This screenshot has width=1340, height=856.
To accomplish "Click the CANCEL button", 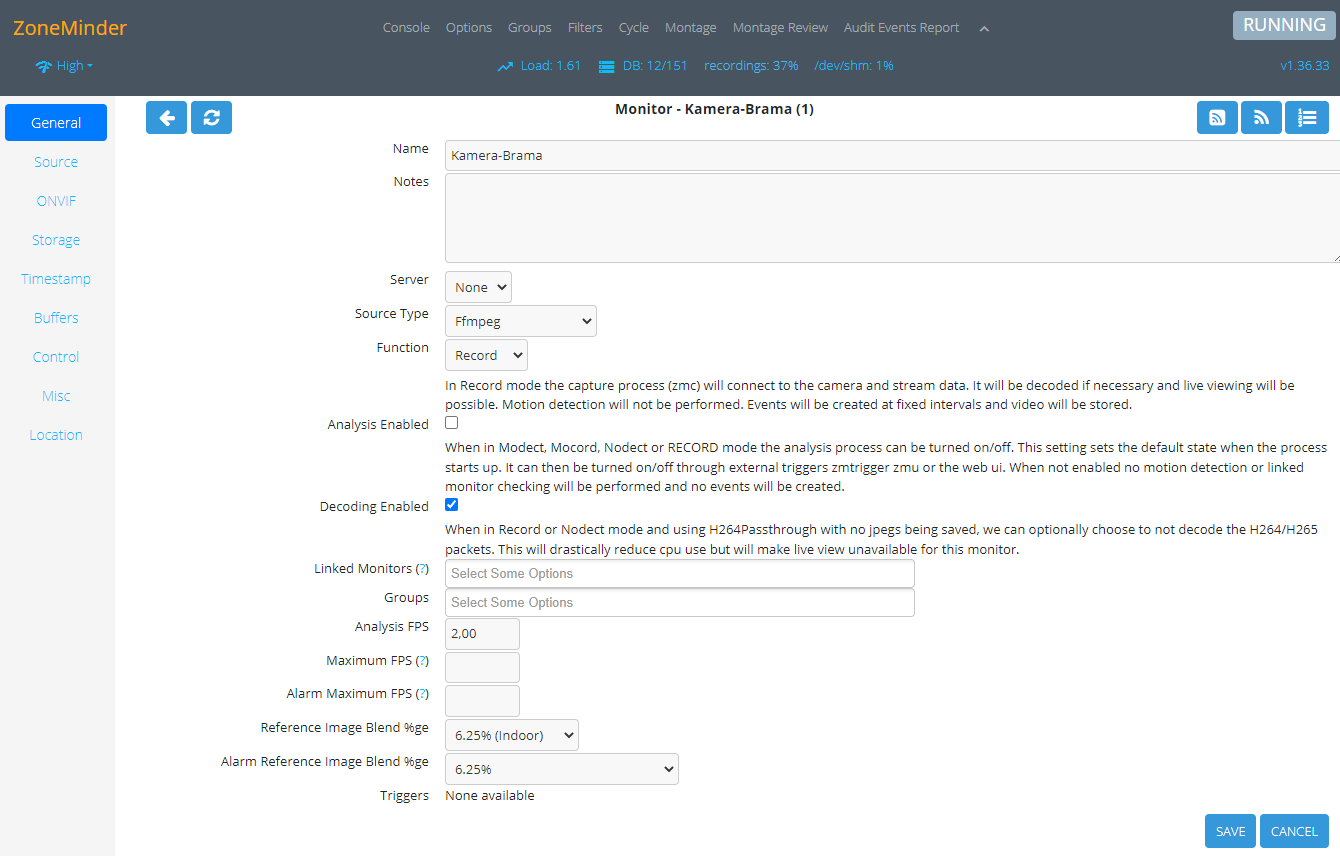I will tap(1294, 831).
